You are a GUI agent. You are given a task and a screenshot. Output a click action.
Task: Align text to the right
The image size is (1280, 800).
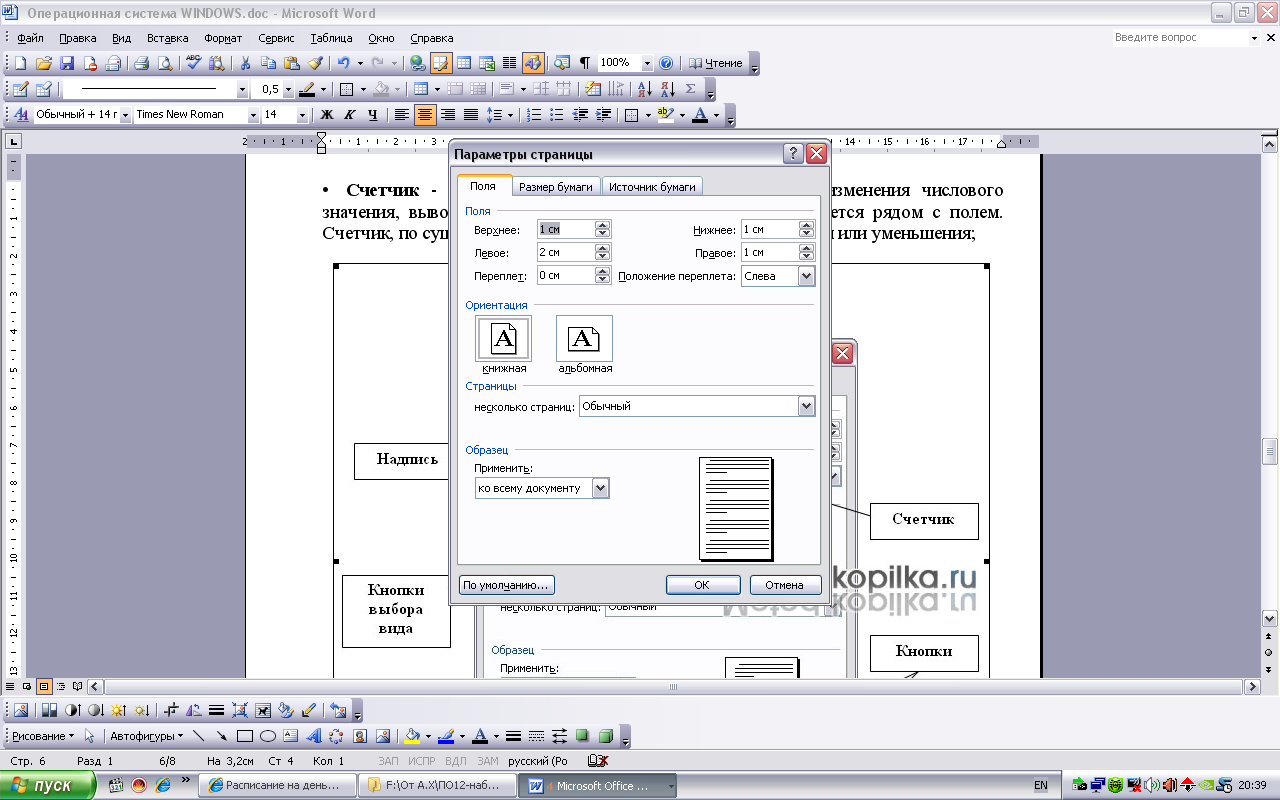pyautogui.click(x=448, y=115)
